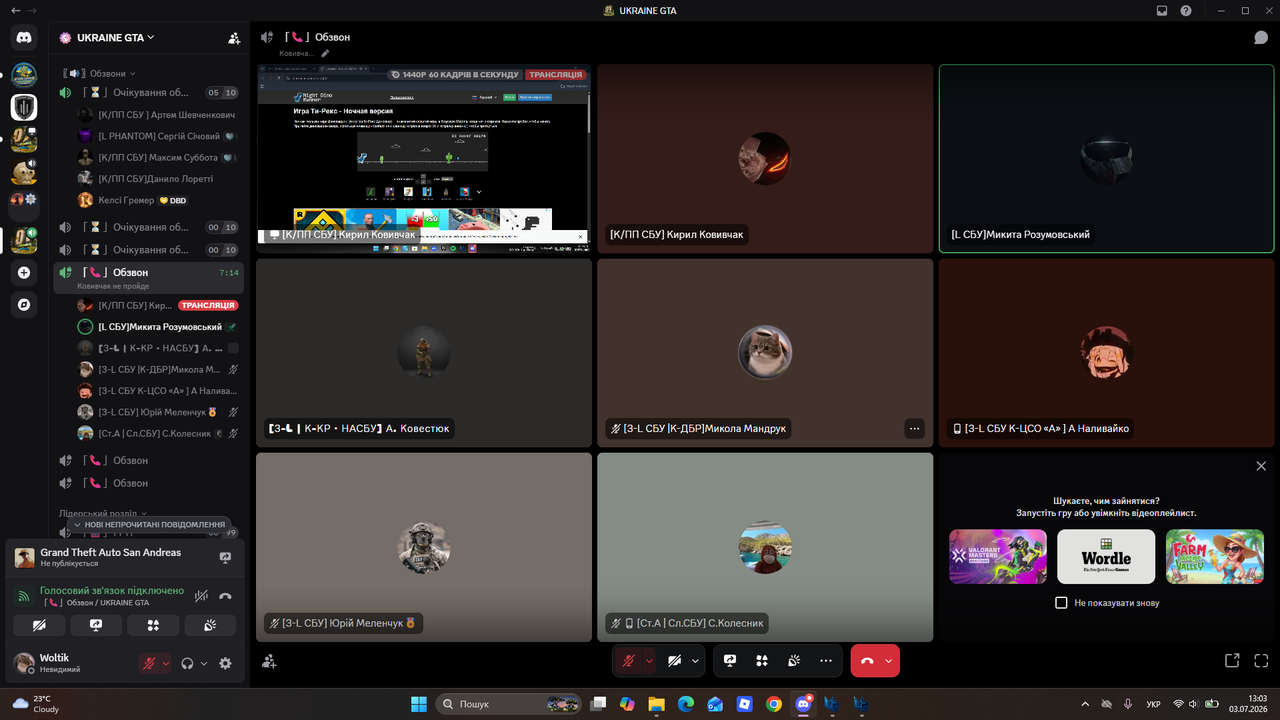Open the discover servers compass icon

point(24,304)
